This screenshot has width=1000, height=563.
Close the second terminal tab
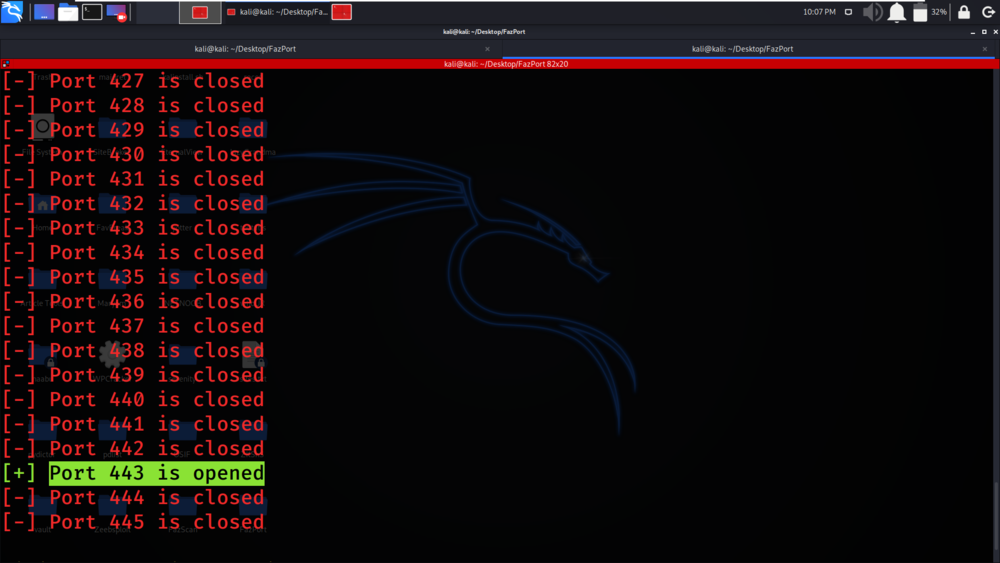(x=985, y=49)
